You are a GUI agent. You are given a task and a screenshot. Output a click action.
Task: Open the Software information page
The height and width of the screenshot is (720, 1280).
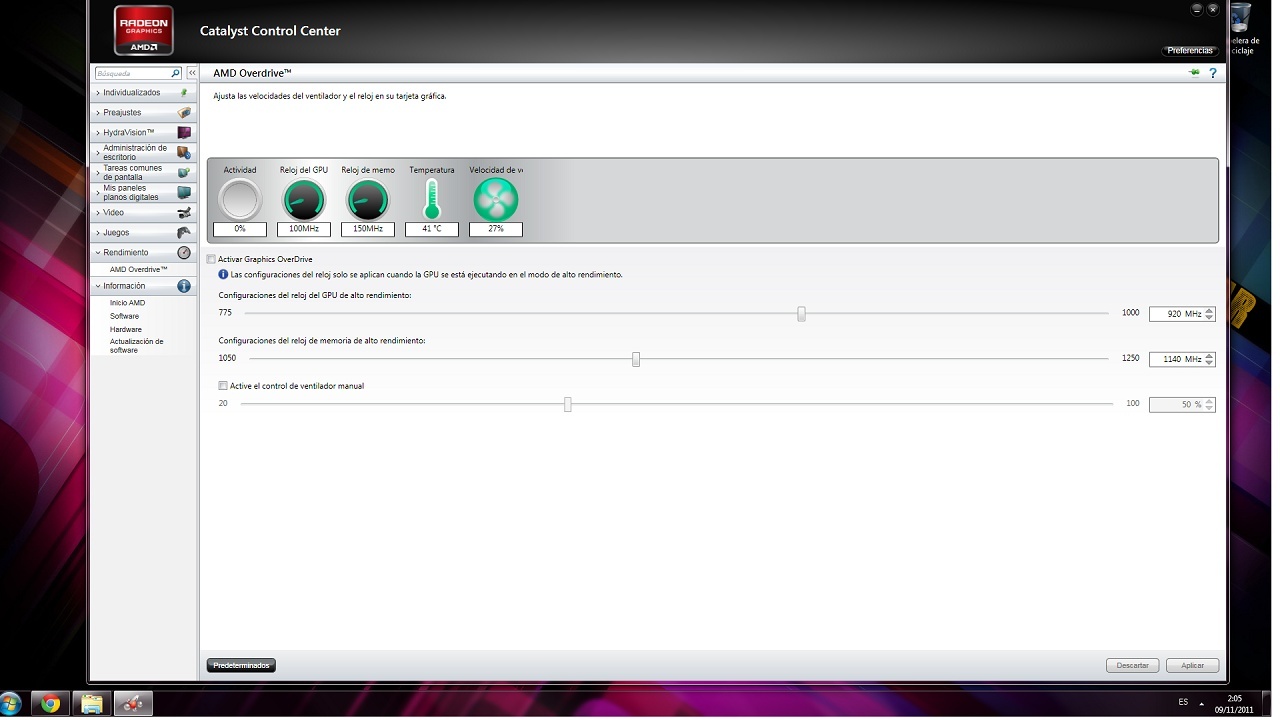tap(125, 316)
